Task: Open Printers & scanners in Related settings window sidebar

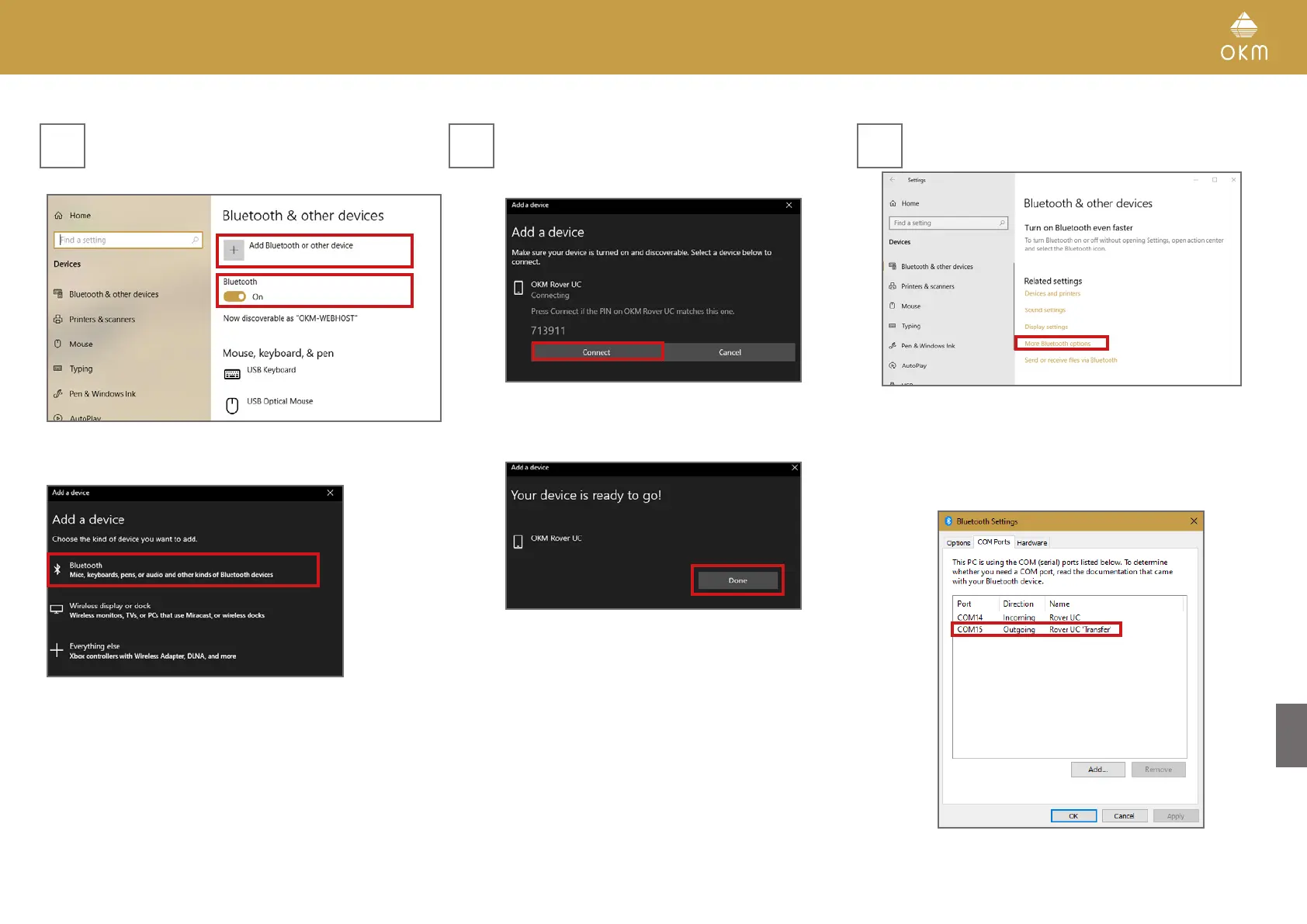Action: [x=921, y=286]
